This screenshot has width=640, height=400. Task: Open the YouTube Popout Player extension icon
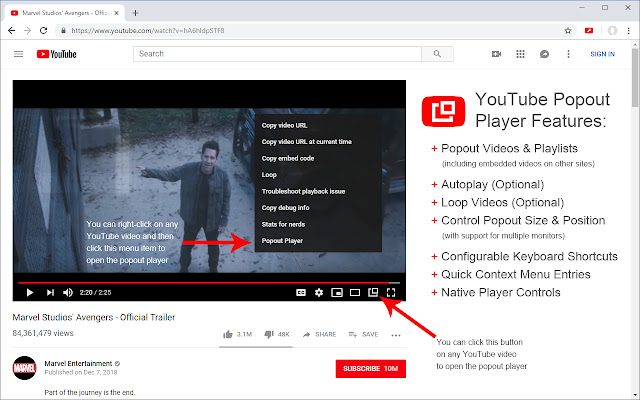[589, 31]
